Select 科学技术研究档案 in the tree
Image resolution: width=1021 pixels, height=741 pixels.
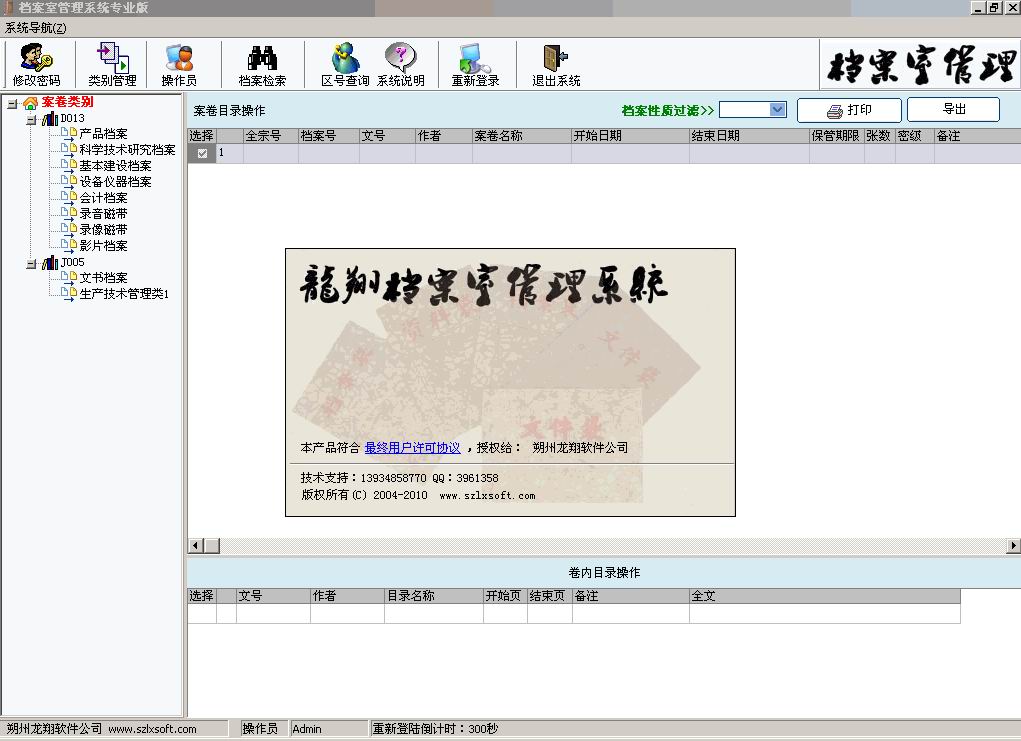coord(127,150)
